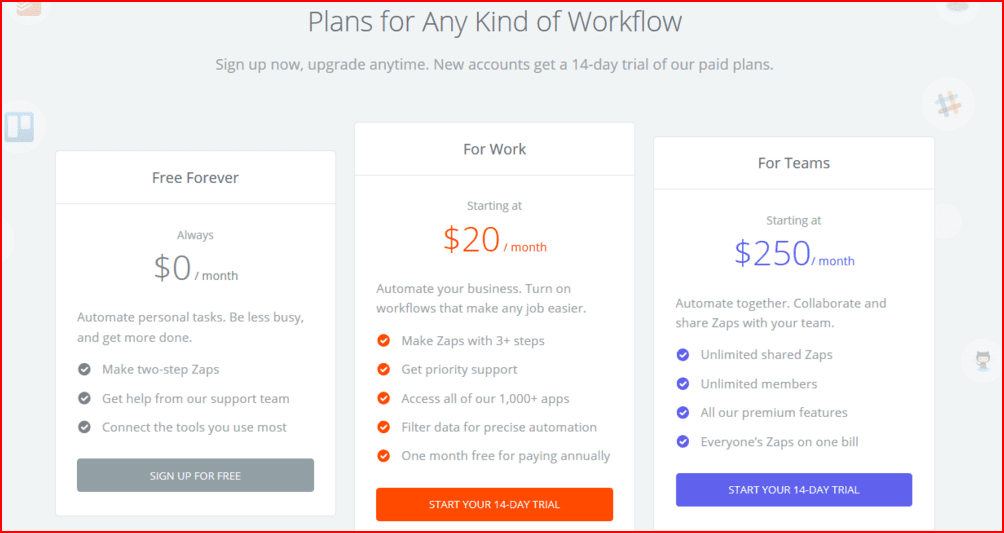Click checkmark icon beside Get priority support
The width and height of the screenshot is (1004, 533).
[x=383, y=370]
